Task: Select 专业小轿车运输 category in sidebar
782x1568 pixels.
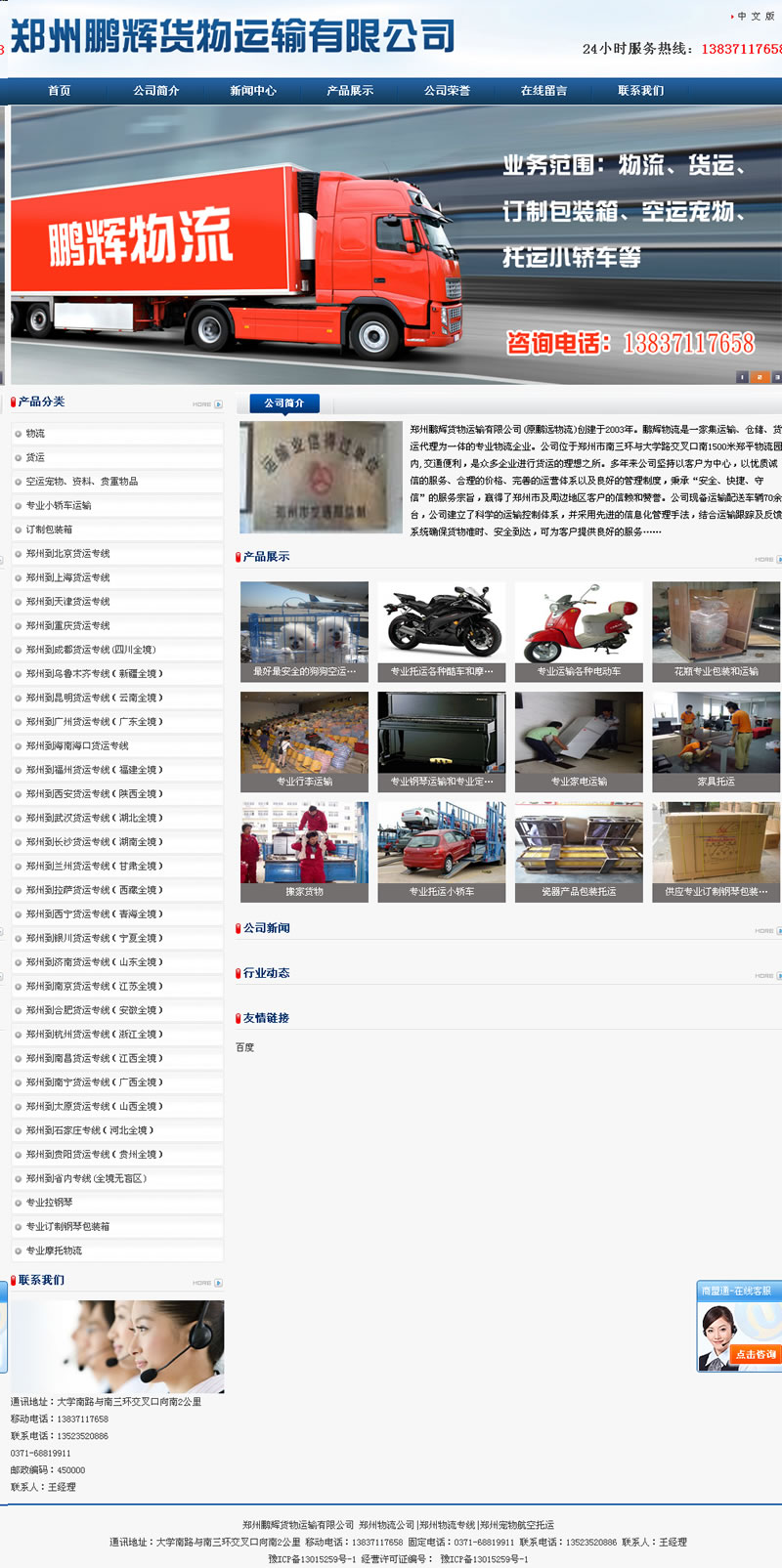Action: coord(59,506)
